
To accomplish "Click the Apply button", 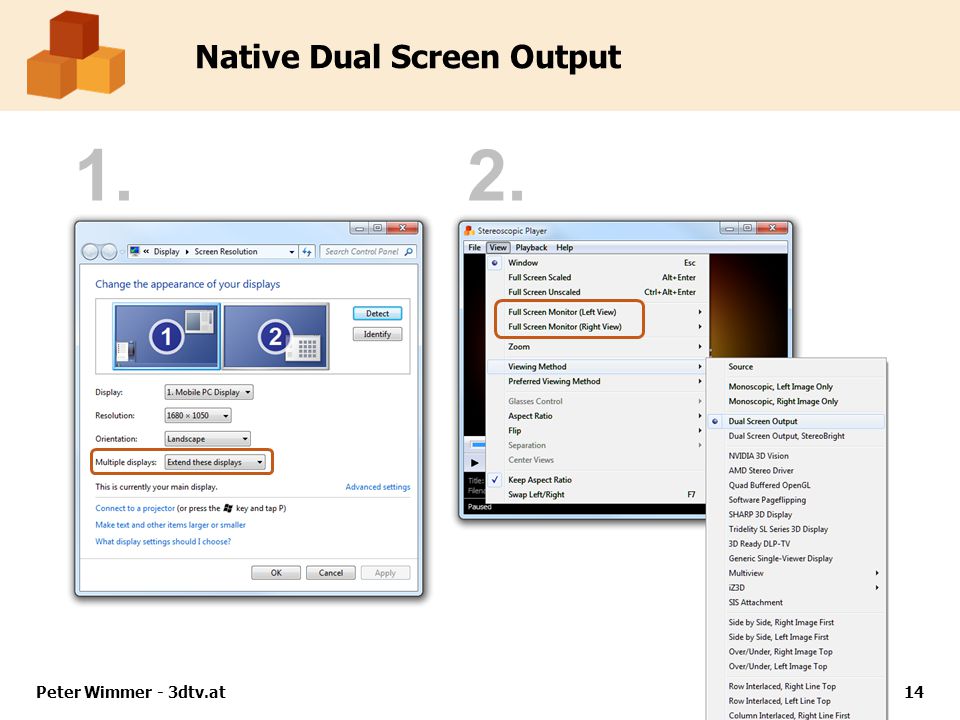I will [385, 573].
